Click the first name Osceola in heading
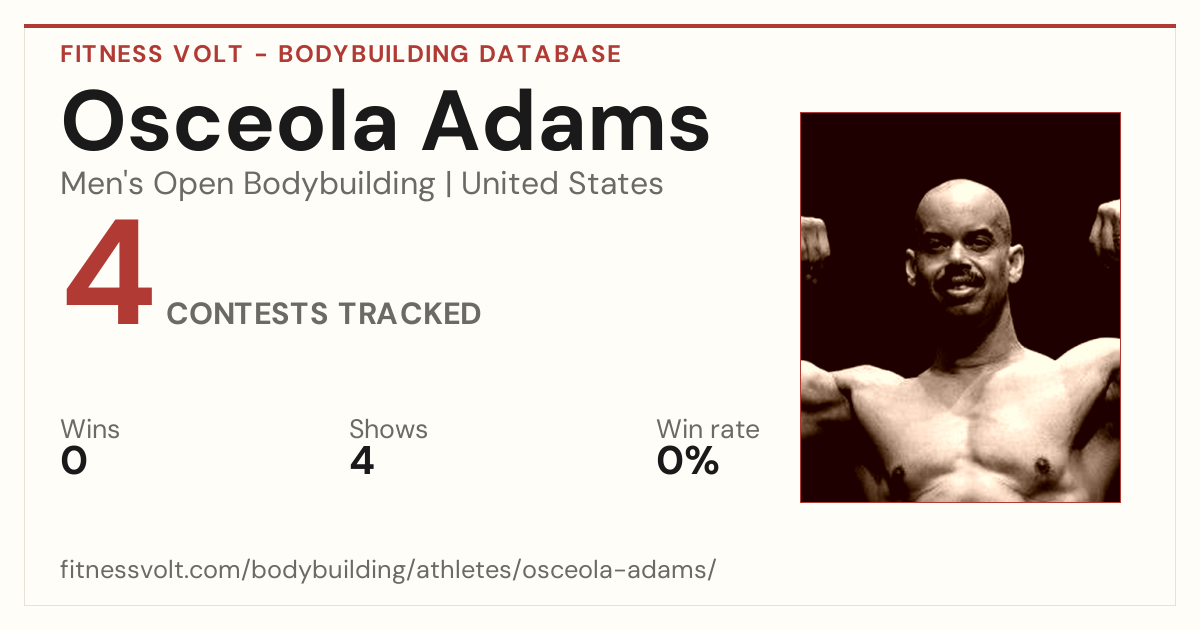Screen dimensions: 1200x630 pyautogui.click(x=231, y=120)
